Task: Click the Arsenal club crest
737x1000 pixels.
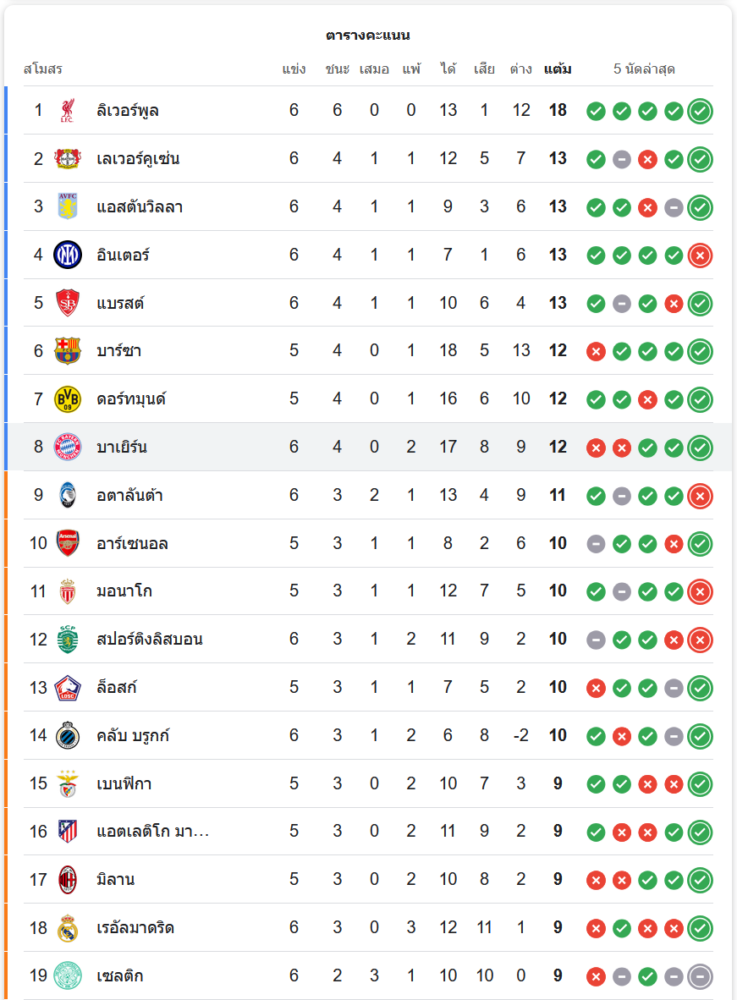Action: pyautogui.click(x=68, y=543)
